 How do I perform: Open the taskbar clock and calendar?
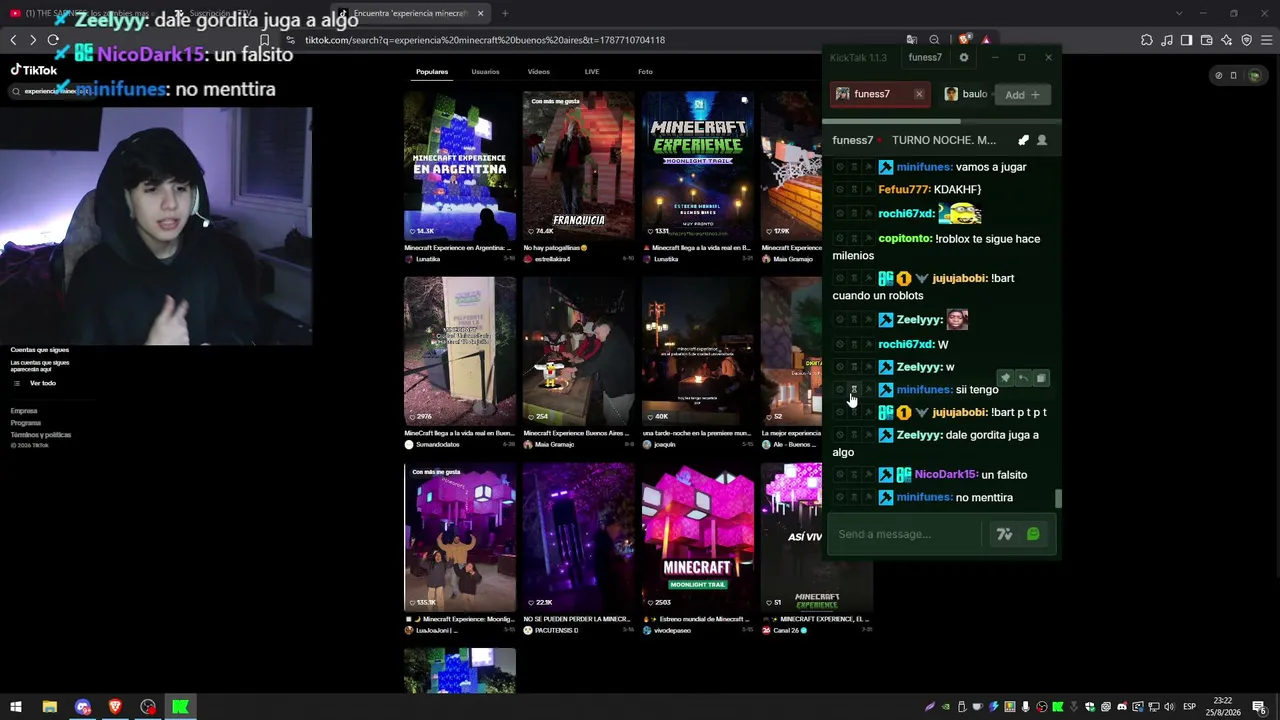1223,707
